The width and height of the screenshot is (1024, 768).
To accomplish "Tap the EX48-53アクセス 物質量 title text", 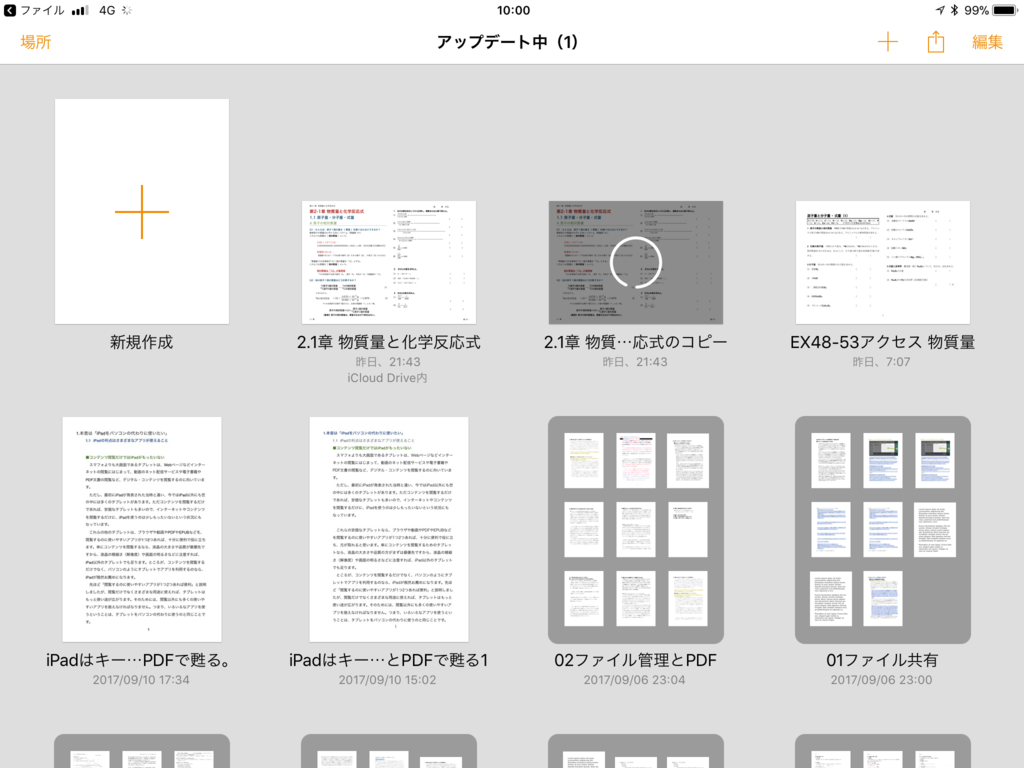I will 882,342.
